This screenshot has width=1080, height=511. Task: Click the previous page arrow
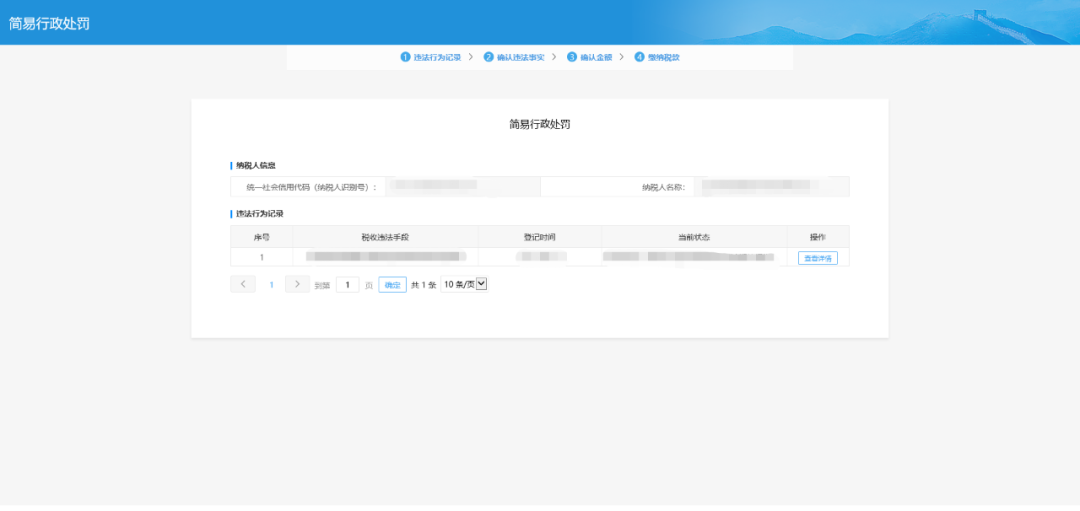(243, 285)
